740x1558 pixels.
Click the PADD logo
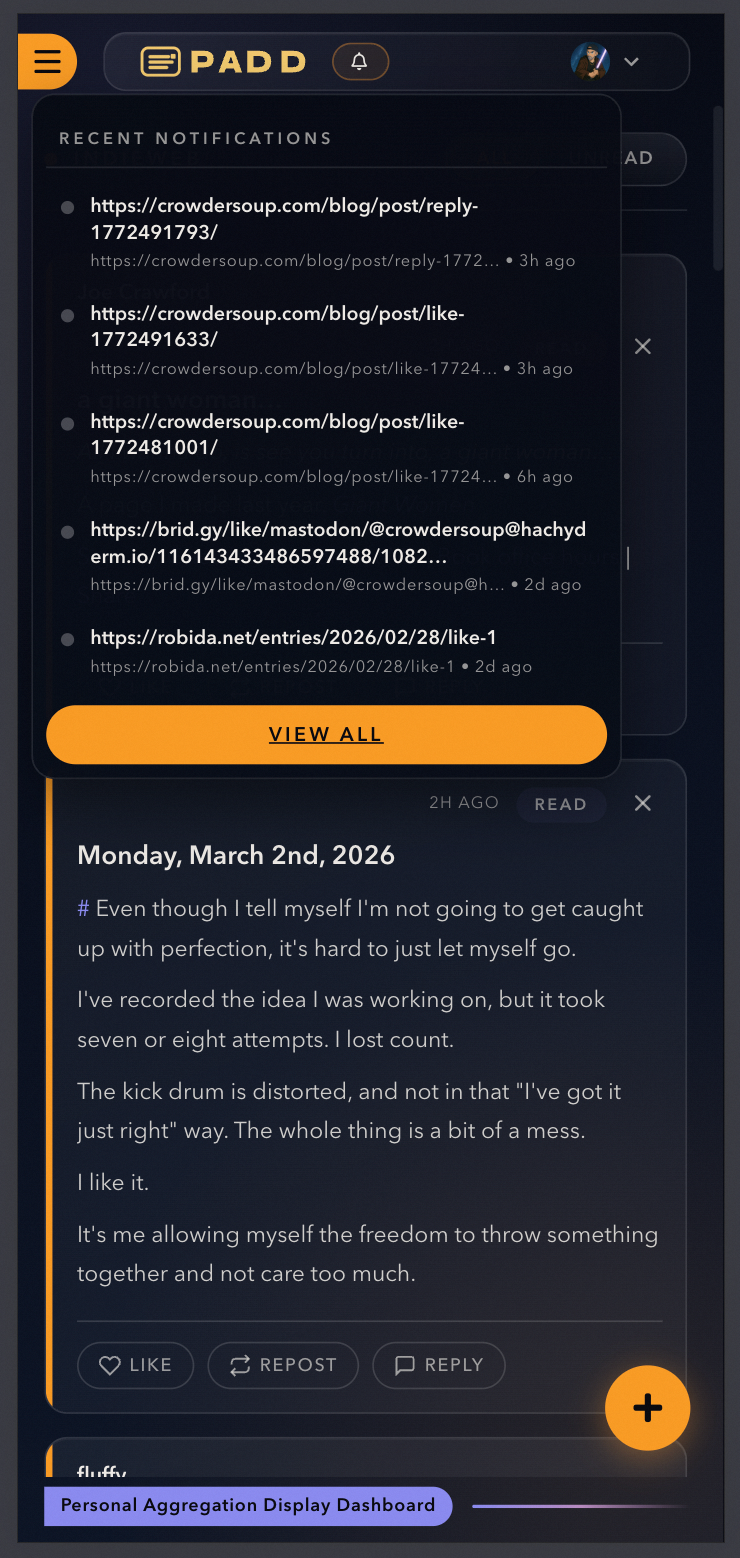(x=223, y=62)
